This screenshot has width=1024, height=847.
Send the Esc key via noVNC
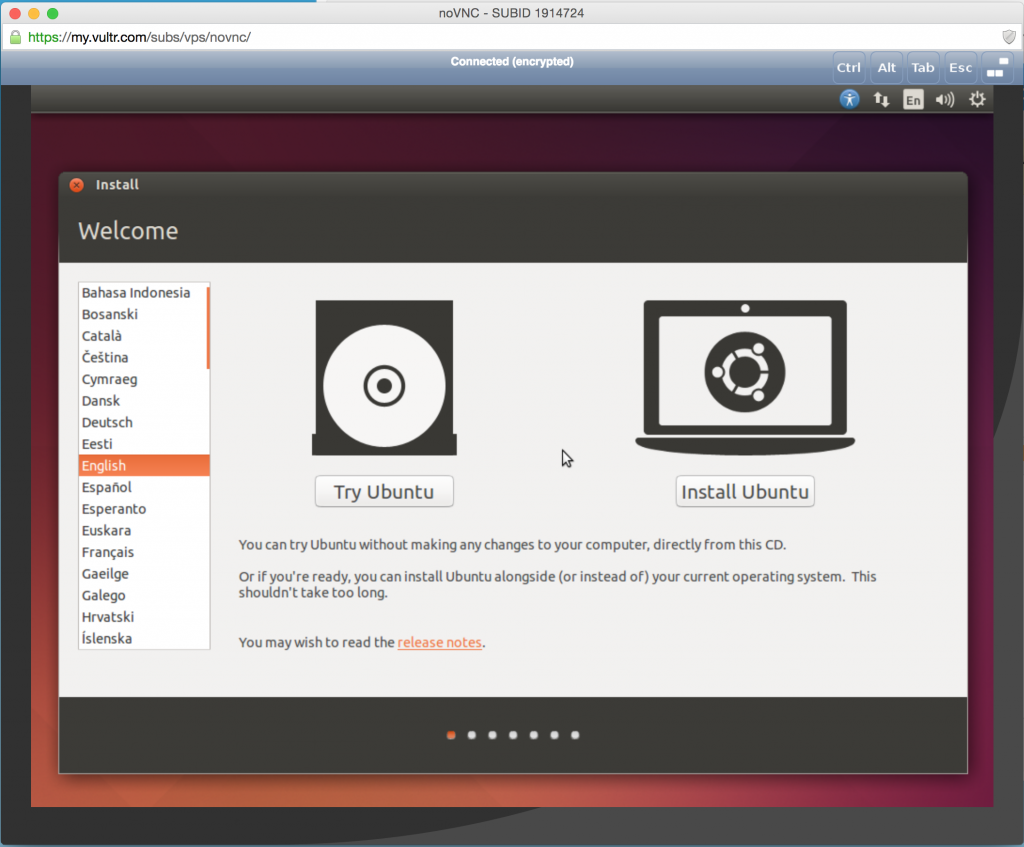pyautogui.click(x=960, y=67)
